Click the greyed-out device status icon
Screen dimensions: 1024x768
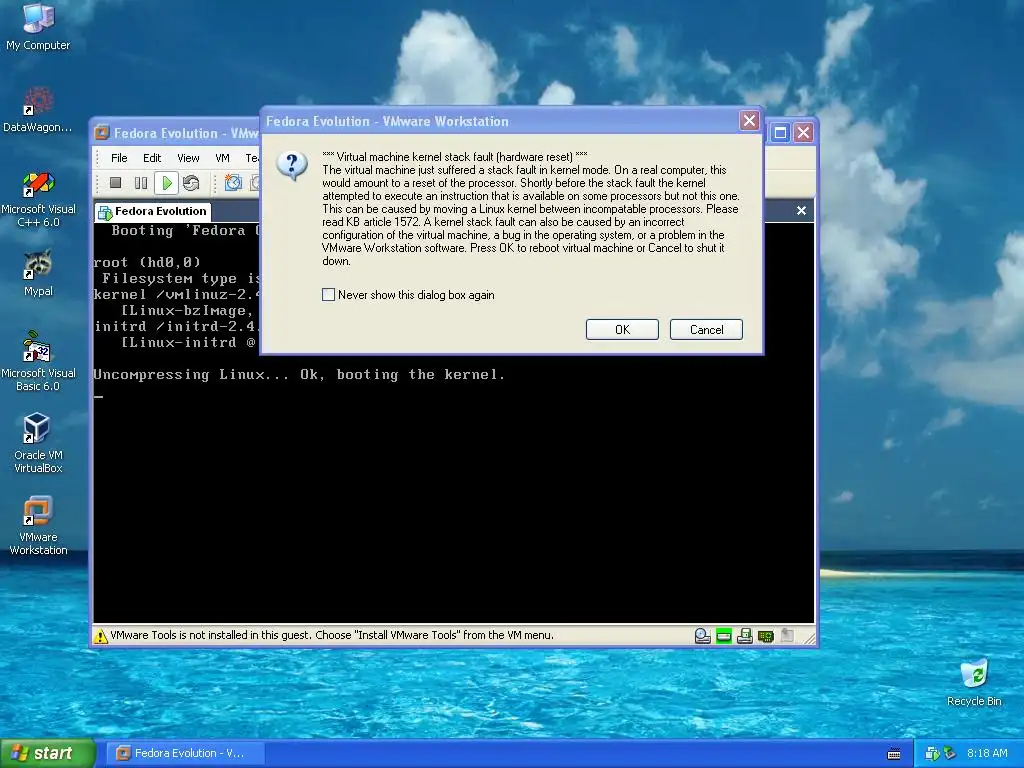787,635
